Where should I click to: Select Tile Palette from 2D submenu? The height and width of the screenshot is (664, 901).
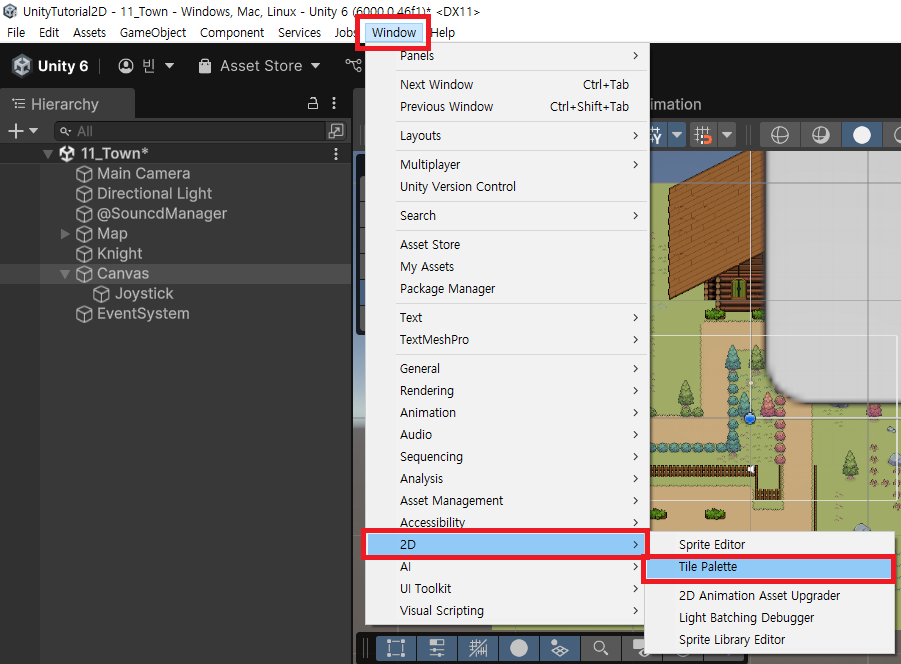[x=769, y=567]
